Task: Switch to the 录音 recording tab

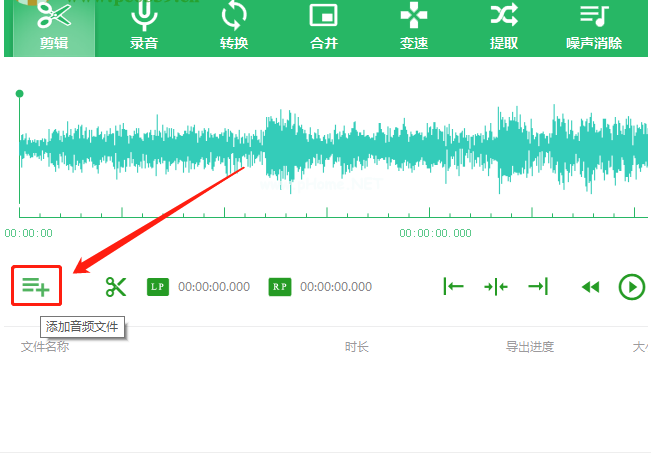Action: pyautogui.click(x=144, y=27)
